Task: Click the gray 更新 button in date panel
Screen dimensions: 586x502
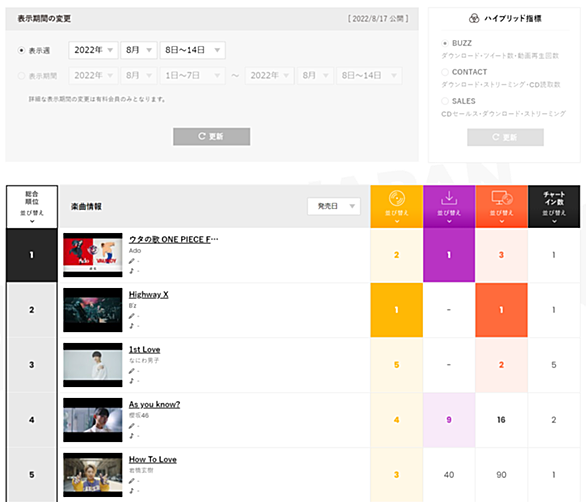Action: (x=212, y=136)
